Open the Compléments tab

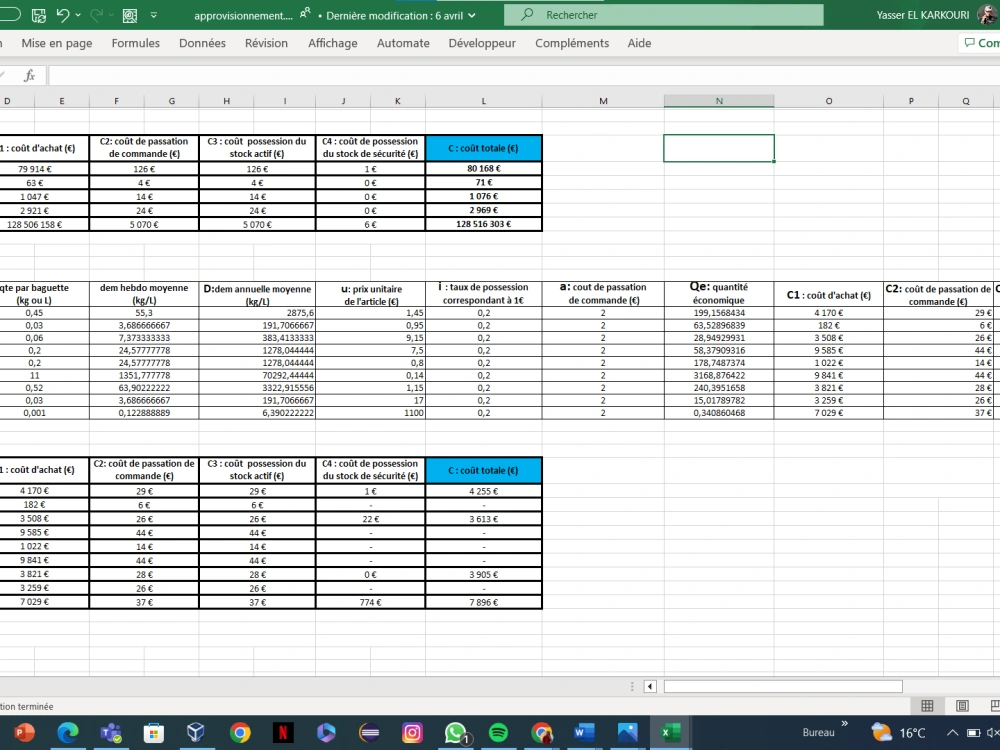pyautogui.click(x=572, y=43)
